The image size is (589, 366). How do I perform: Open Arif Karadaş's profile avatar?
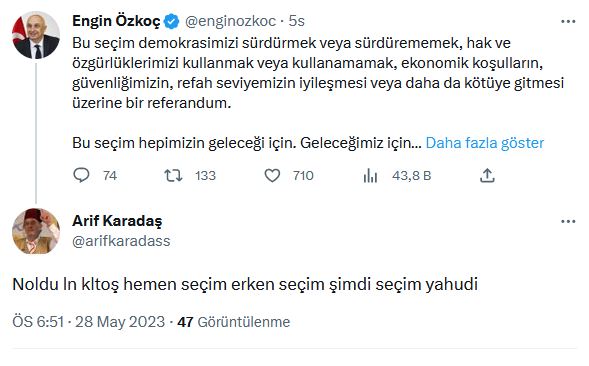(36, 231)
